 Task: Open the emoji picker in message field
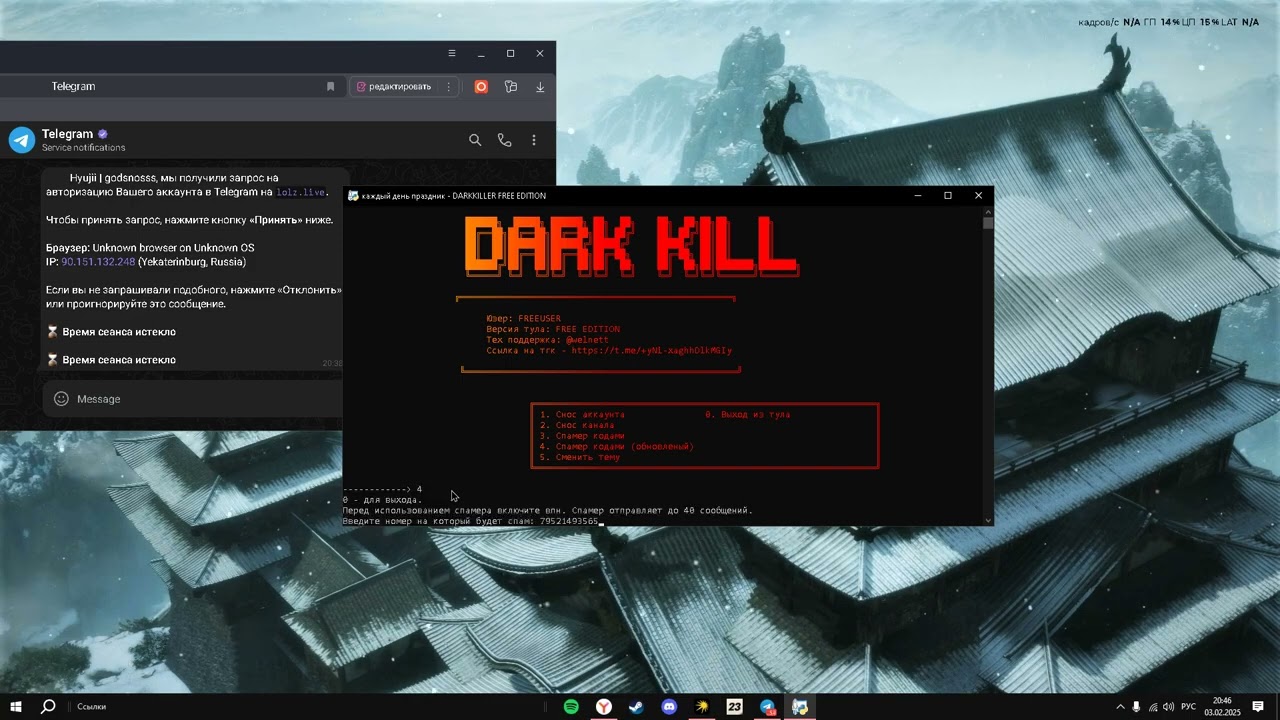(61, 399)
